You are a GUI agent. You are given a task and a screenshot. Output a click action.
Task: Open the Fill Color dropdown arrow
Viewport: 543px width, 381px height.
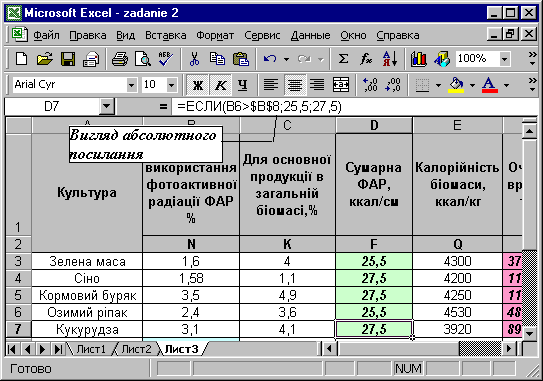[x=472, y=85]
